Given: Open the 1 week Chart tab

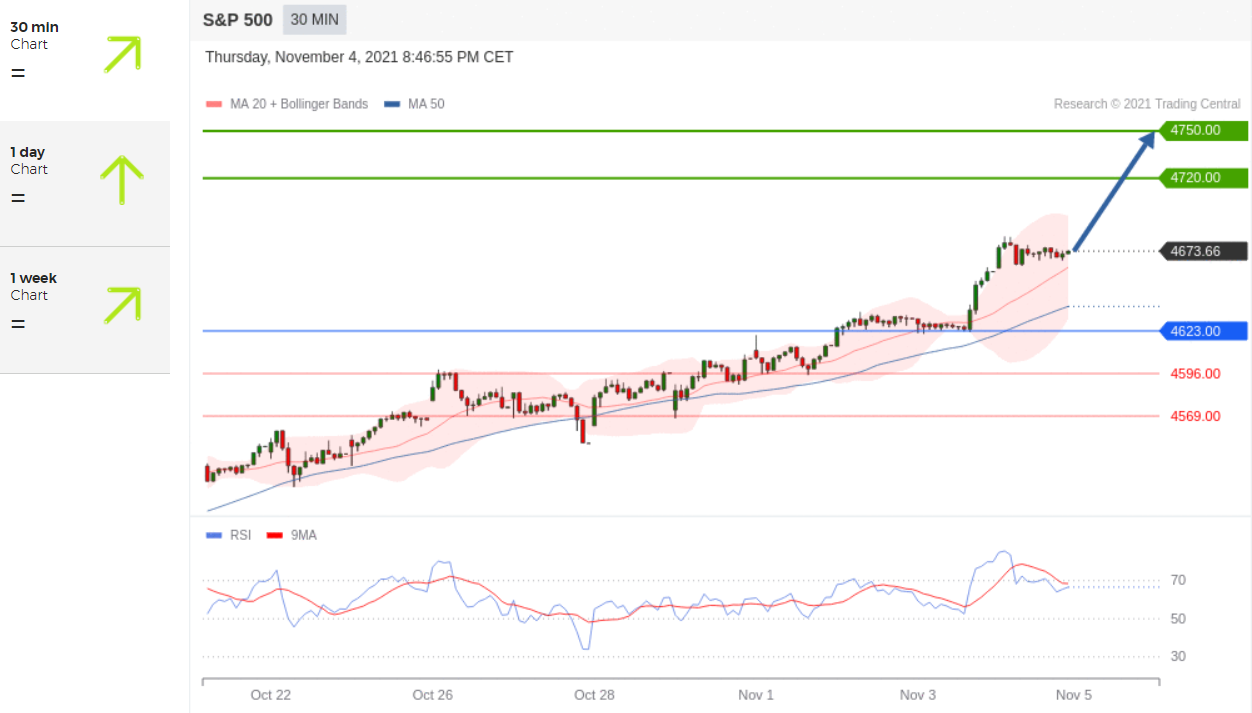Looking at the screenshot, I should click(x=85, y=310).
